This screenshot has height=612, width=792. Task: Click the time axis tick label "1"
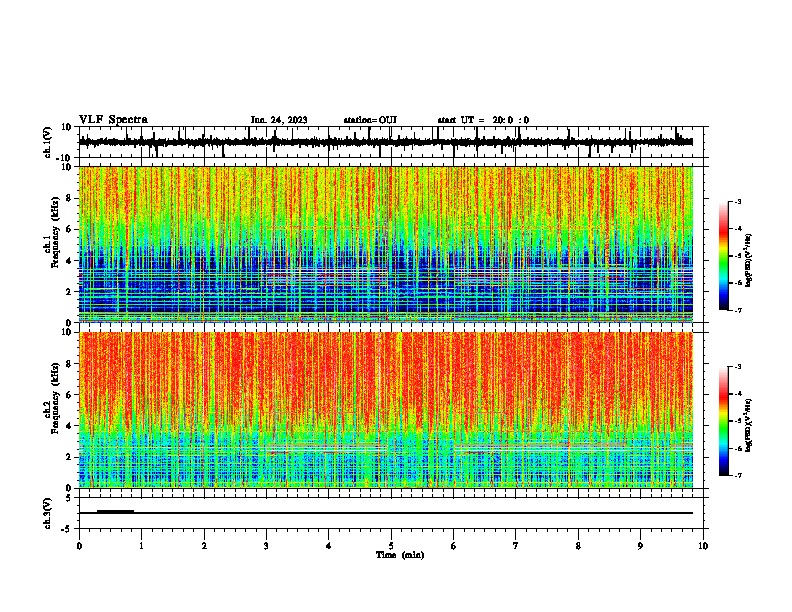click(x=141, y=546)
